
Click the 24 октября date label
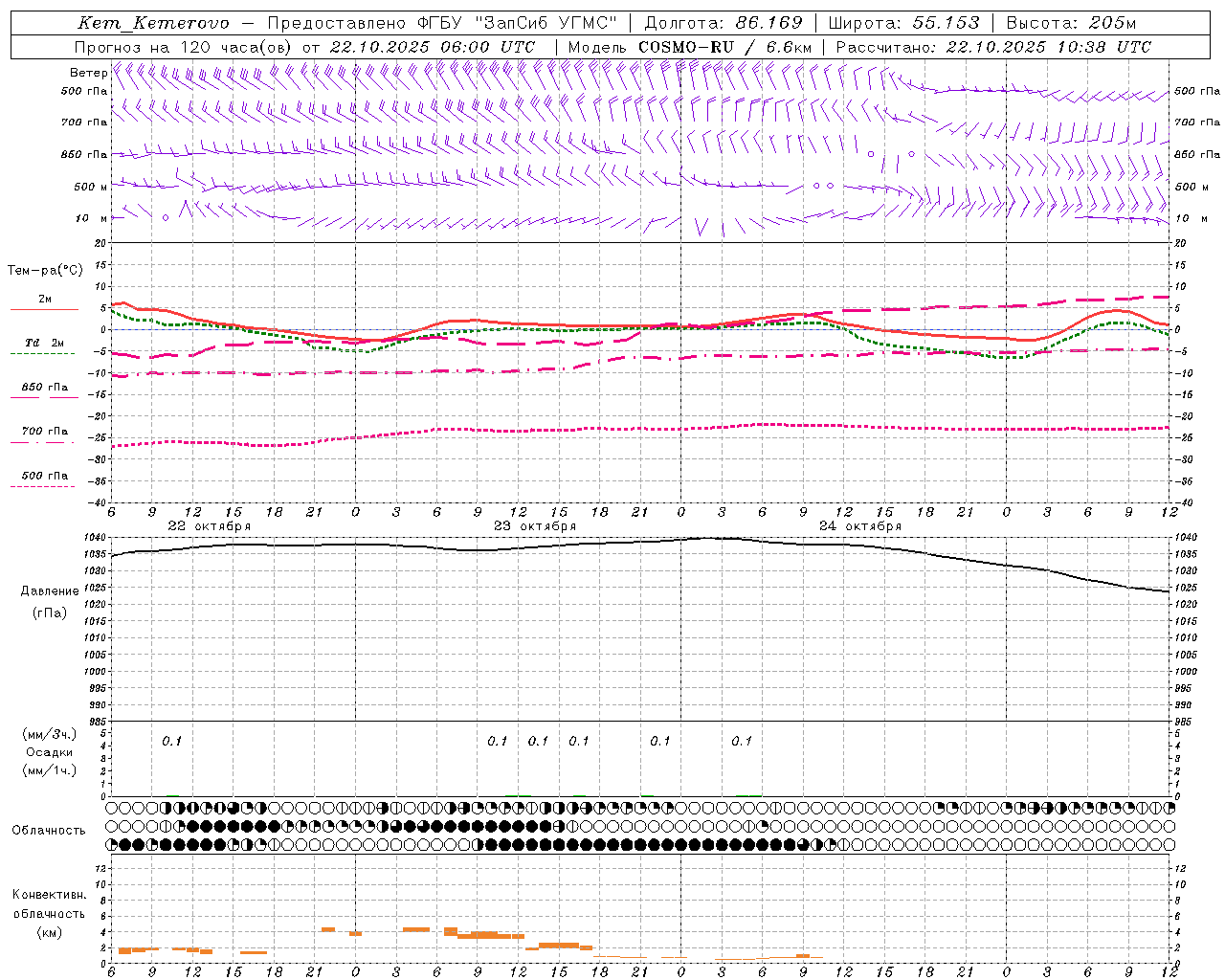pyautogui.click(x=860, y=526)
